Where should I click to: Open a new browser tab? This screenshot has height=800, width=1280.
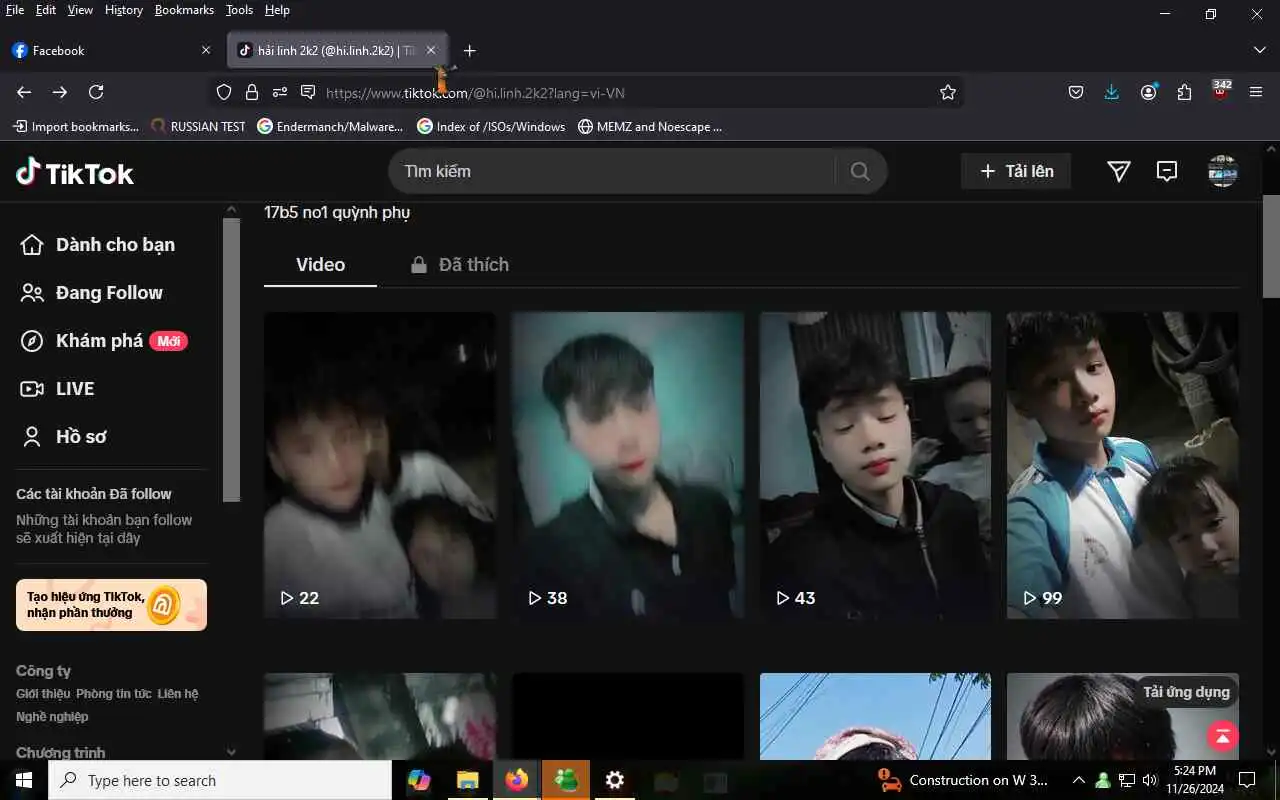469,50
